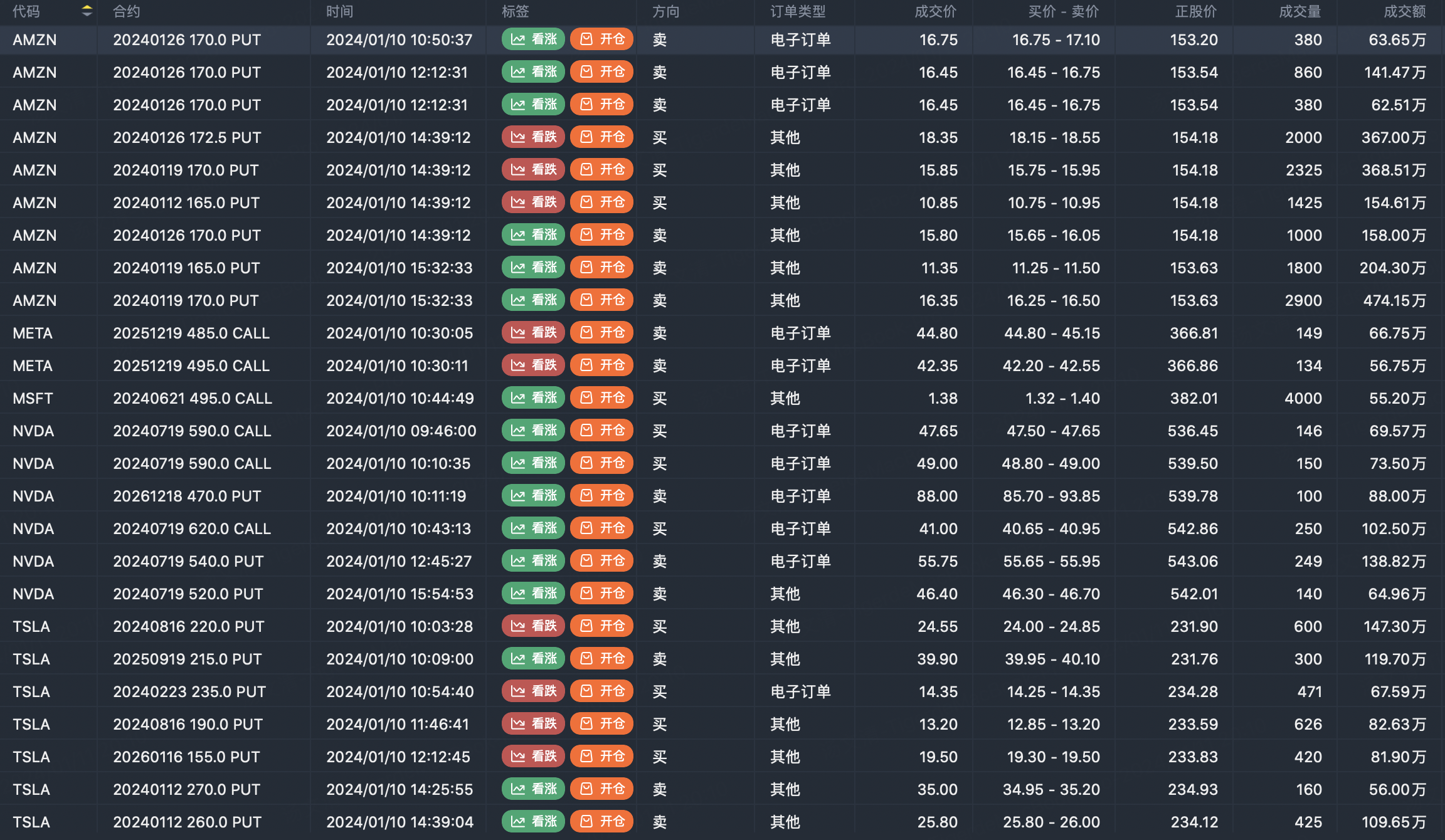Click 看涨 tag on NVDA 620.0 CALL row
This screenshot has height=840, width=1445.
pyautogui.click(x=534, y=528)
